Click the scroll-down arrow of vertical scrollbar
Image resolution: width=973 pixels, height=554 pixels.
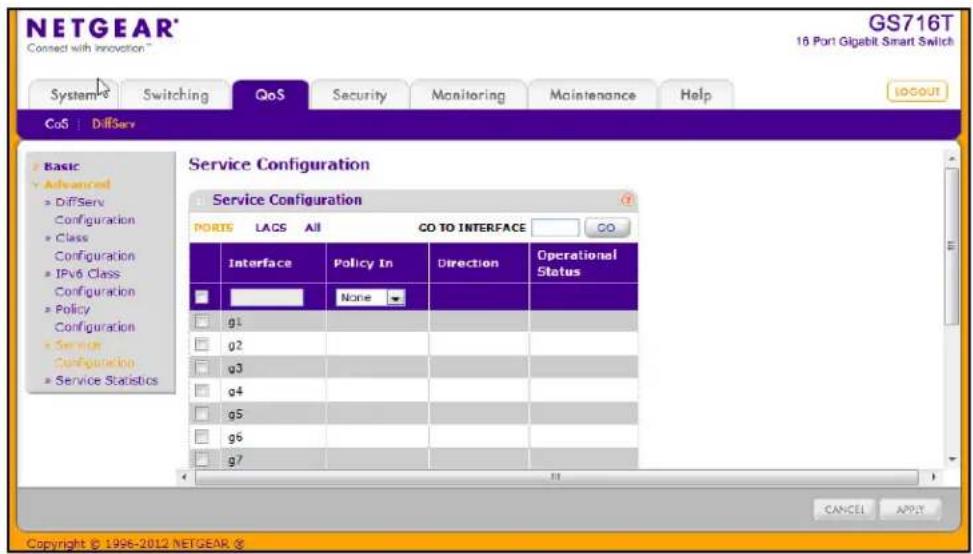coord(952,459)
